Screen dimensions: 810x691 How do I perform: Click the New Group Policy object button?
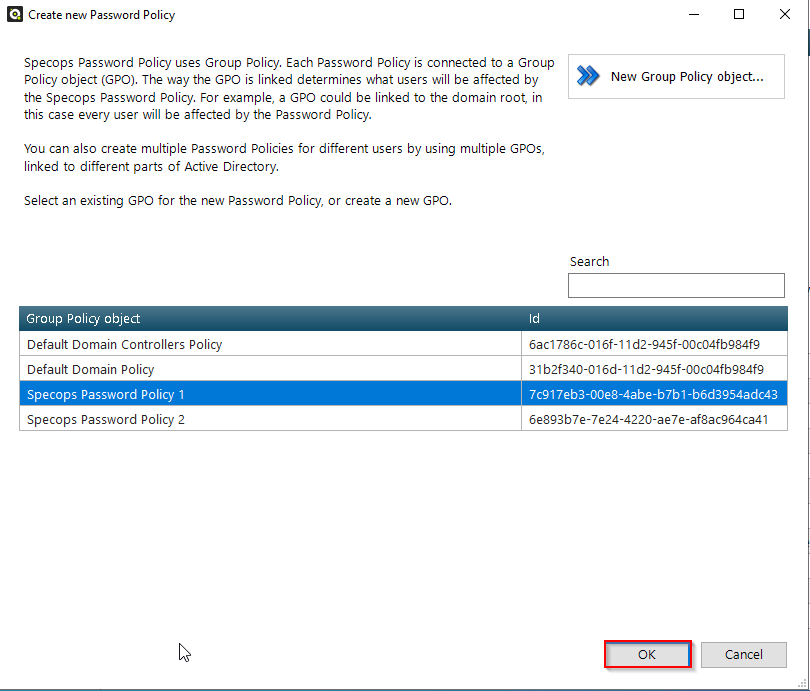(676, 76)
